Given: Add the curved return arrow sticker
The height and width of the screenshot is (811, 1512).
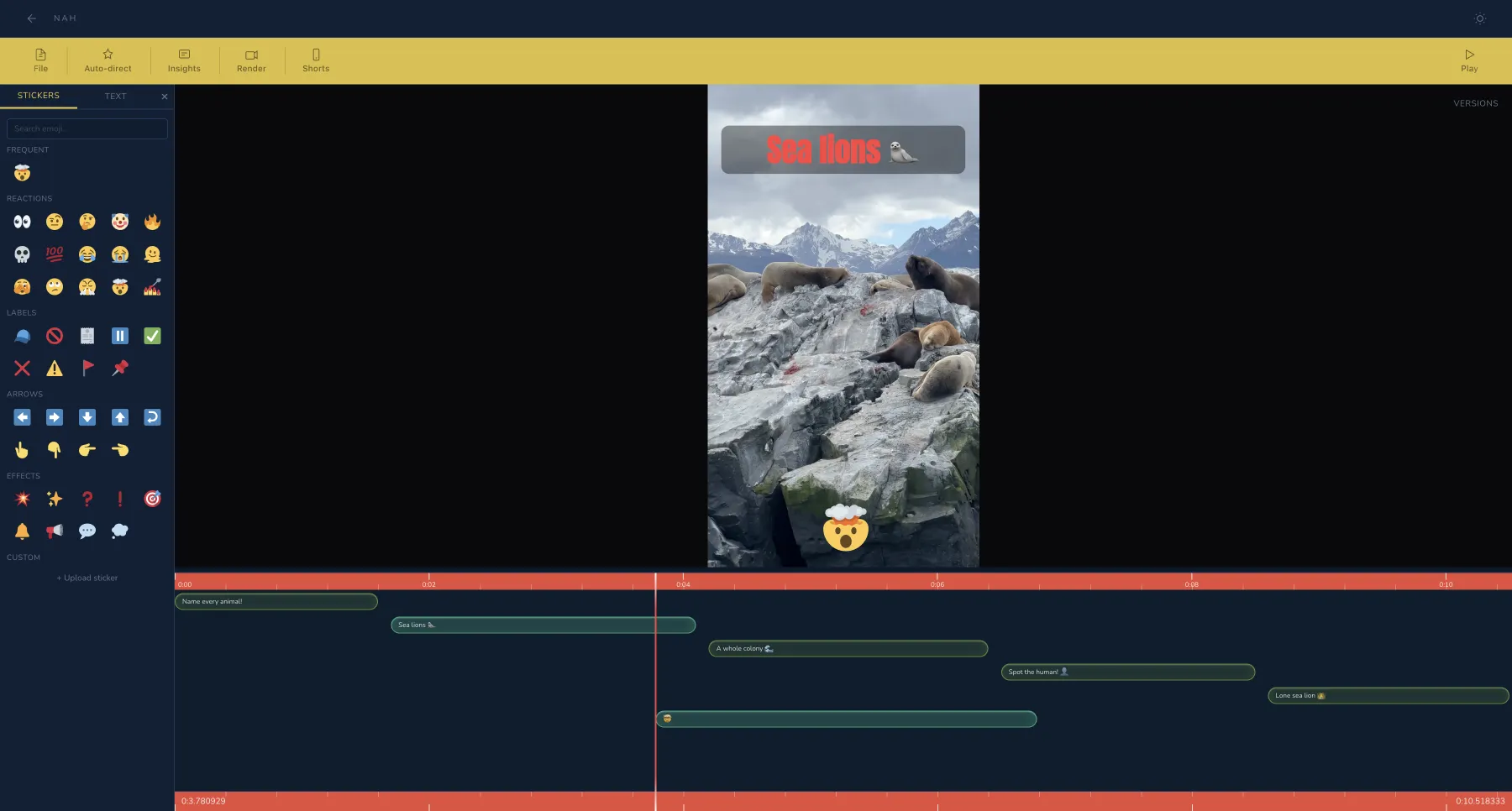Looking at the screenshot, I should (x=152, y=417).
